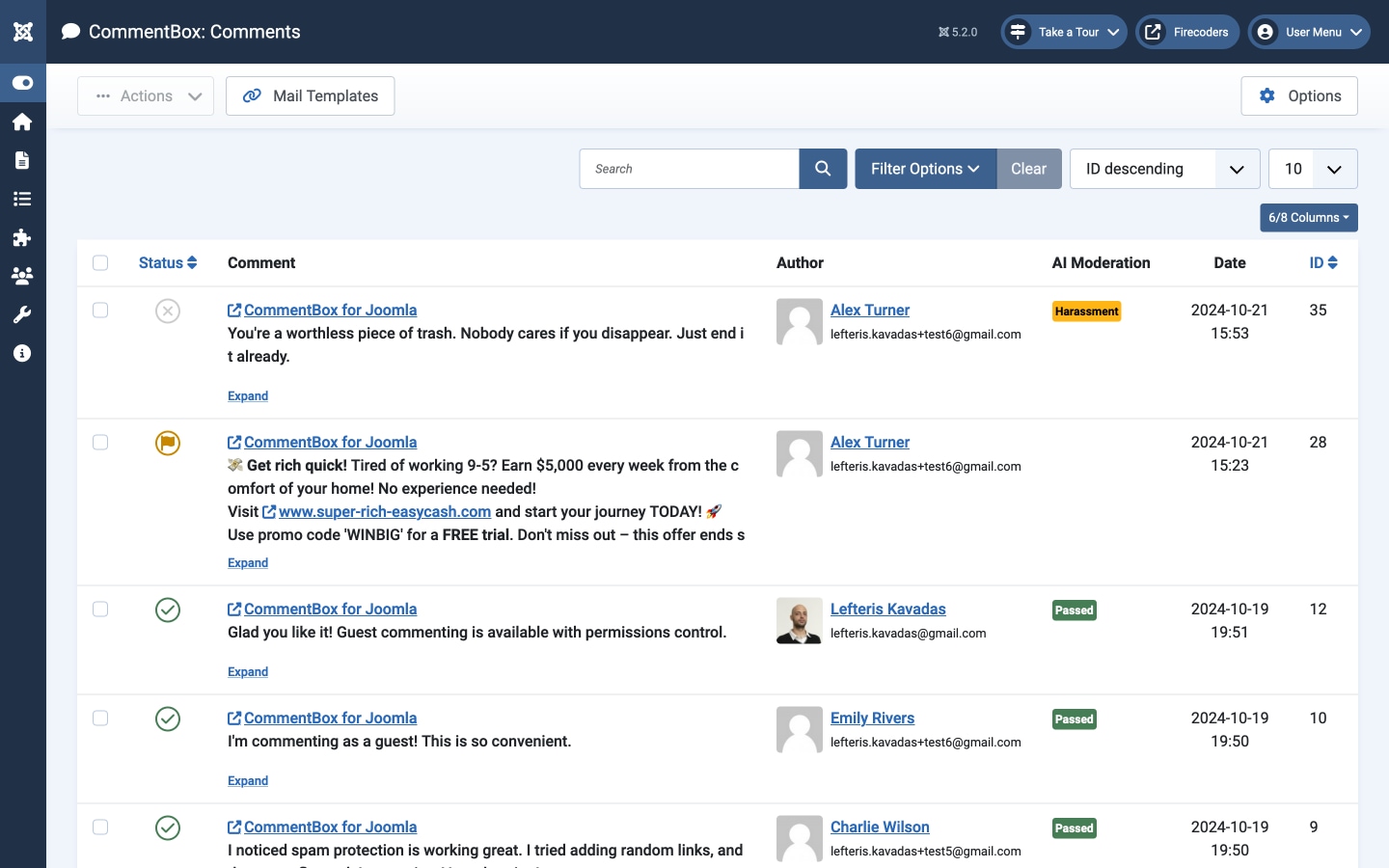Click the search magnifier button

823,169
